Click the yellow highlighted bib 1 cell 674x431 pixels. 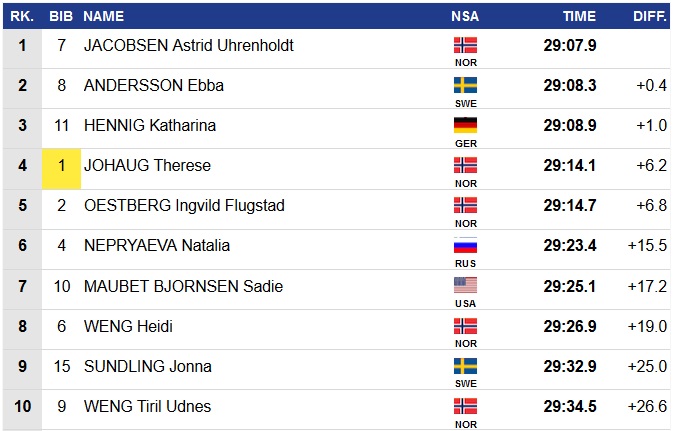point(61,166)
